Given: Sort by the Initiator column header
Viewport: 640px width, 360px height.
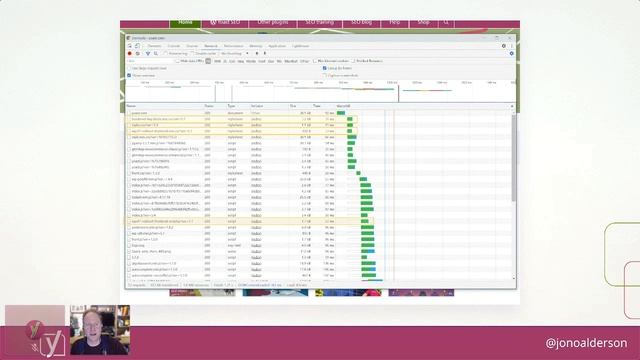Looking at the screenshot, I should (269, 106).
